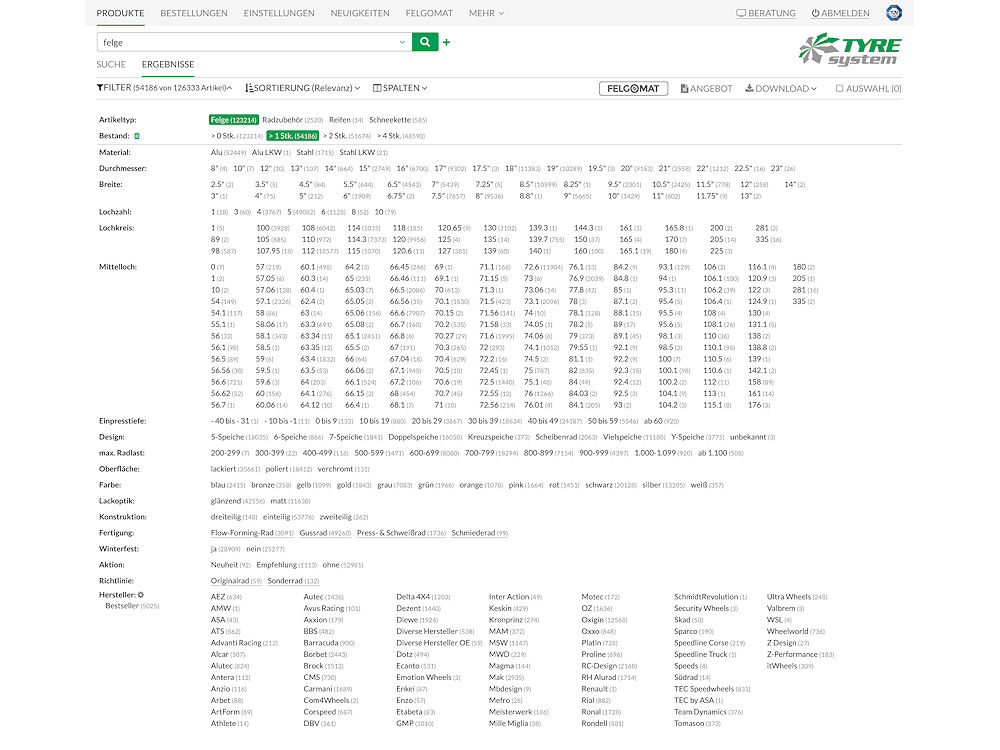Click the Bestseller manufacturer filter

[132, 606]
